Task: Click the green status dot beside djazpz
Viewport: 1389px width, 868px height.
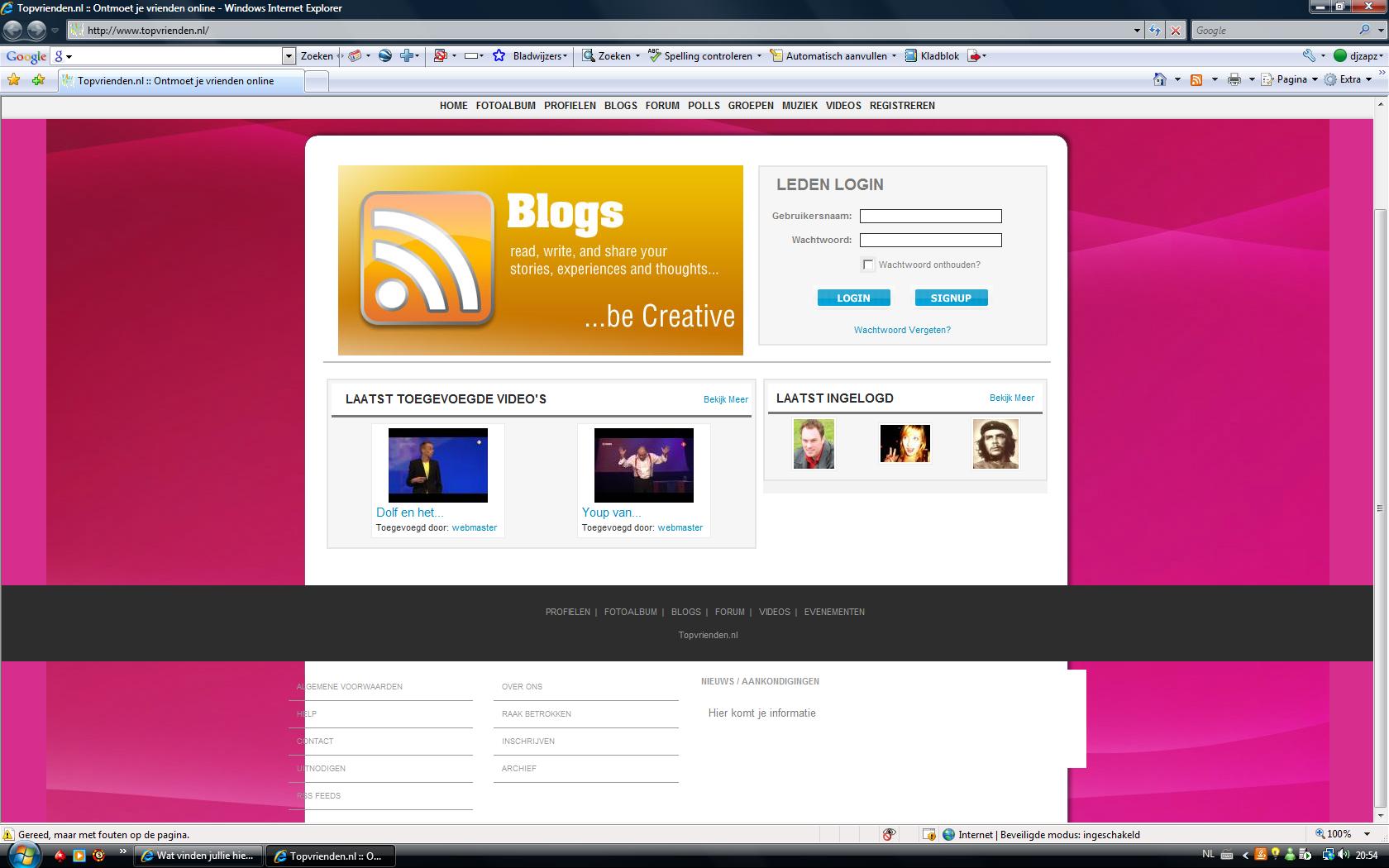Action: coord(1340,55)
